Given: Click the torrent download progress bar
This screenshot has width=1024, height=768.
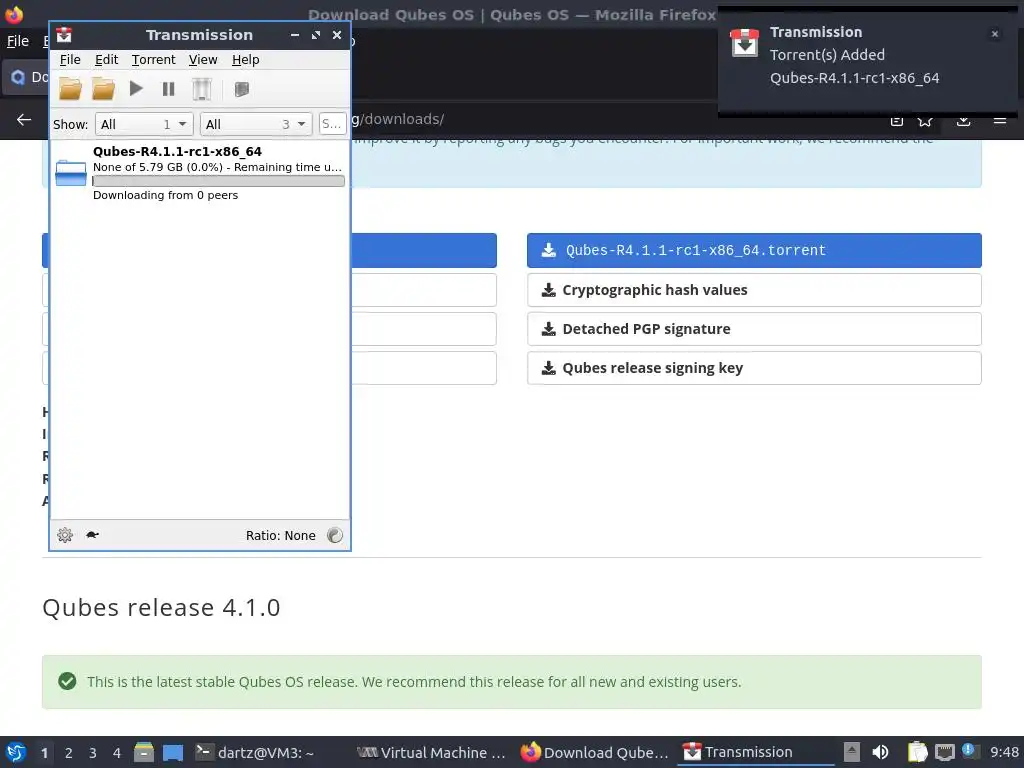Looking at the screenshot, I should pyautogui.click(x=219, y=181).
